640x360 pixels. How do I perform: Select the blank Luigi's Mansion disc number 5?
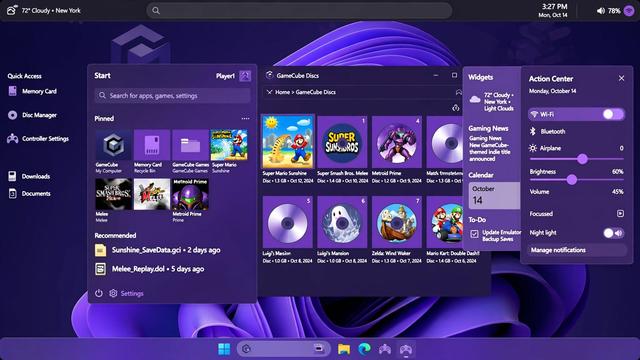pos(288,222)
